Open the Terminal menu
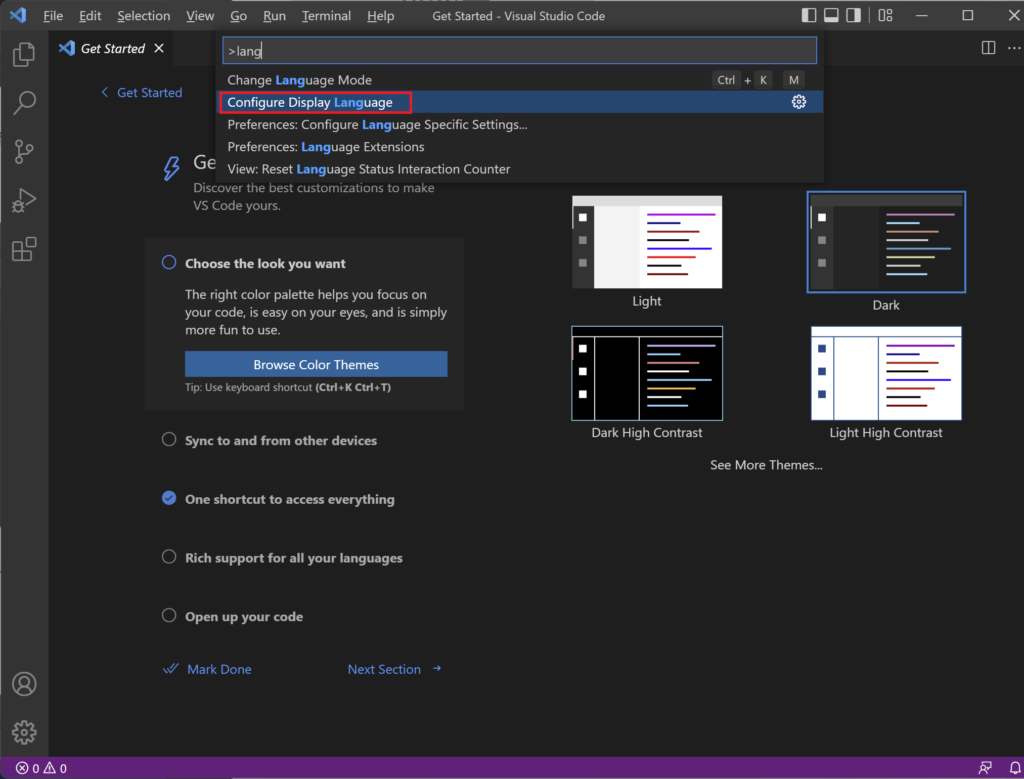1024x779 pixels. (x=327, y=16)
